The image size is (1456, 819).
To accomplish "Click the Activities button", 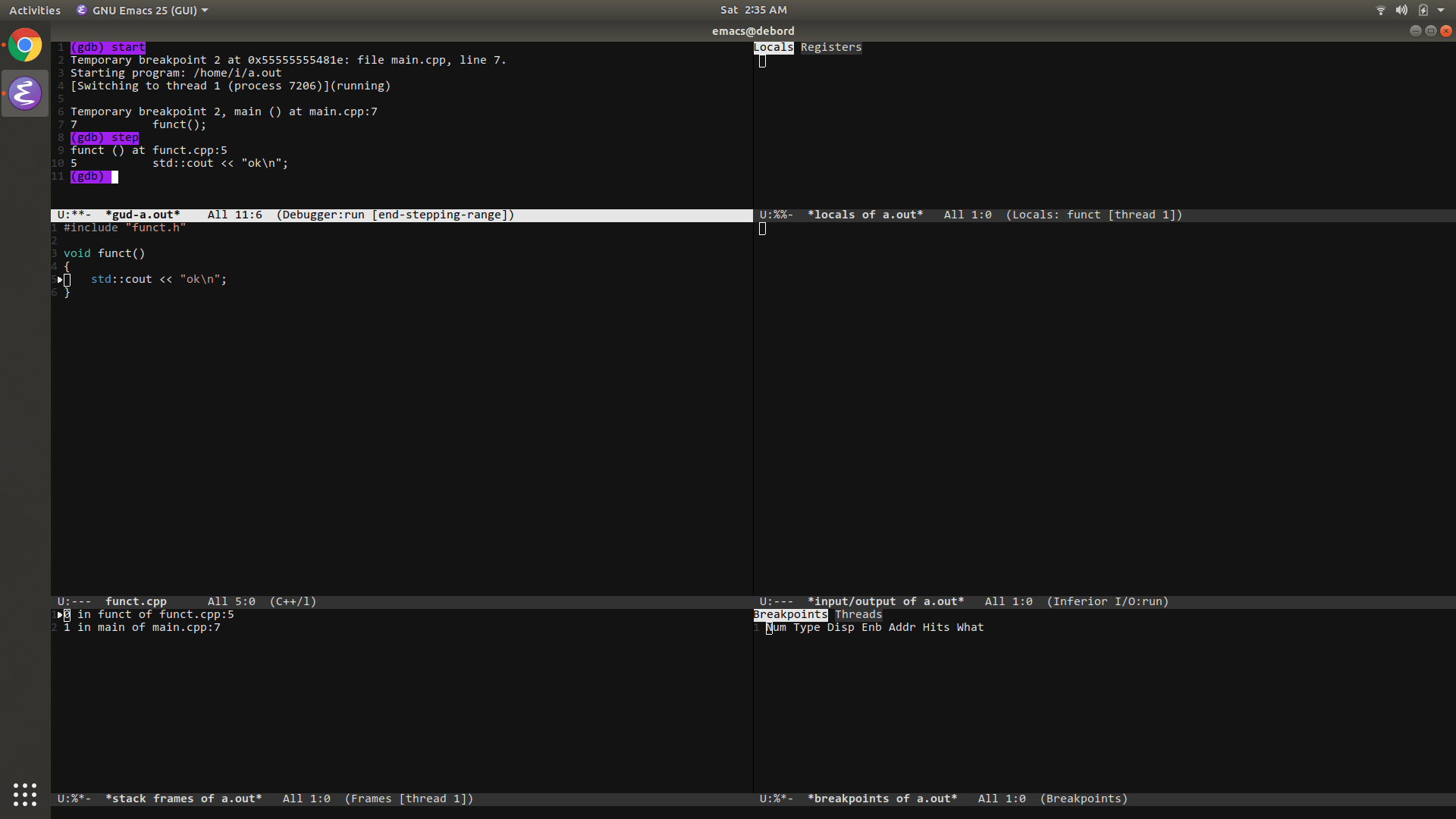I will [34, 10].
